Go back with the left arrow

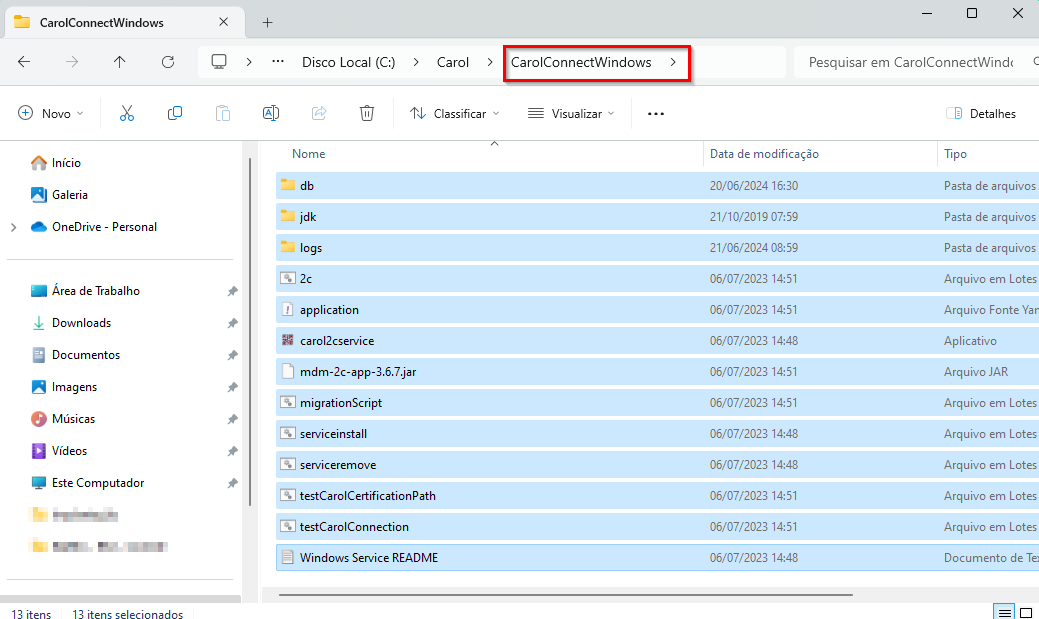pos(24,62)
